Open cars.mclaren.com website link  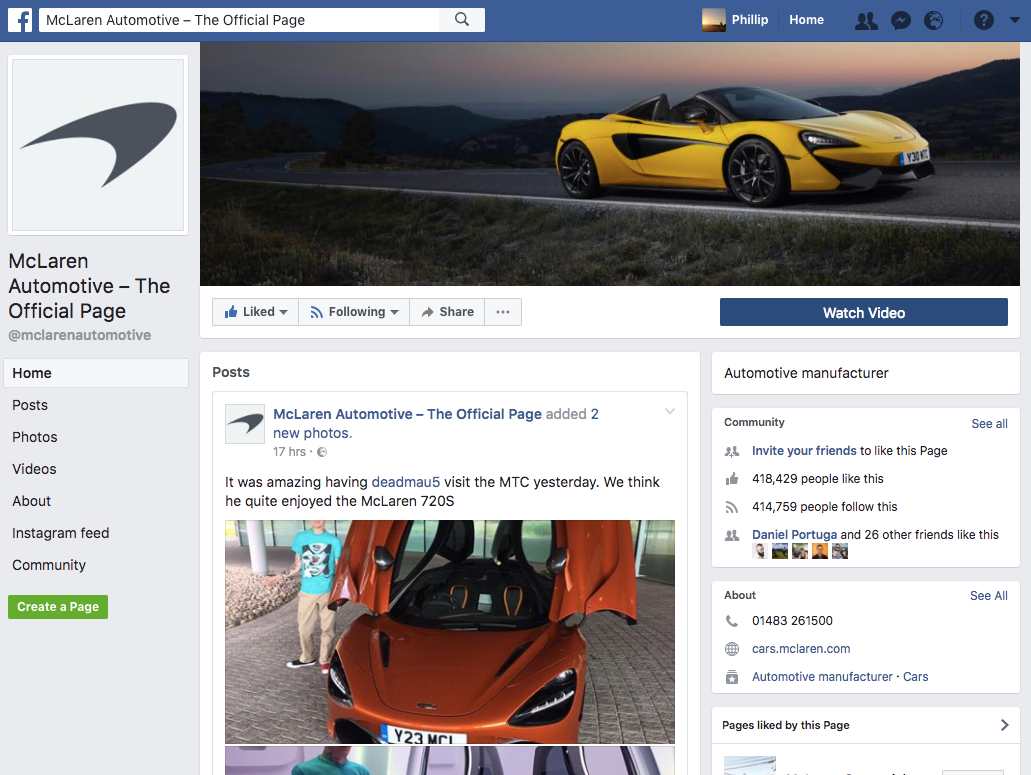click(801, 649)
